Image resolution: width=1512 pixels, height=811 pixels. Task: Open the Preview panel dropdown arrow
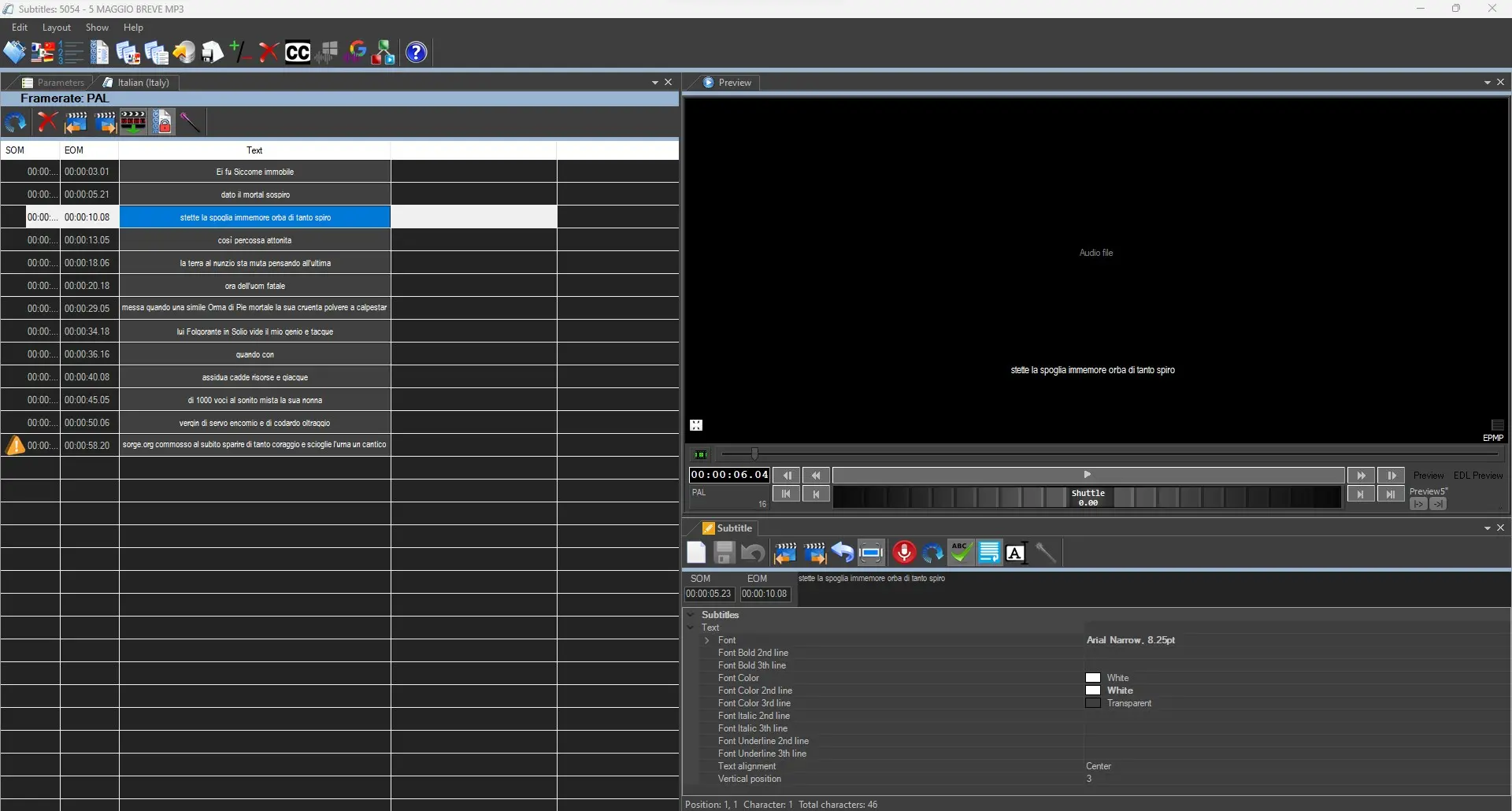coord(1487,83)
